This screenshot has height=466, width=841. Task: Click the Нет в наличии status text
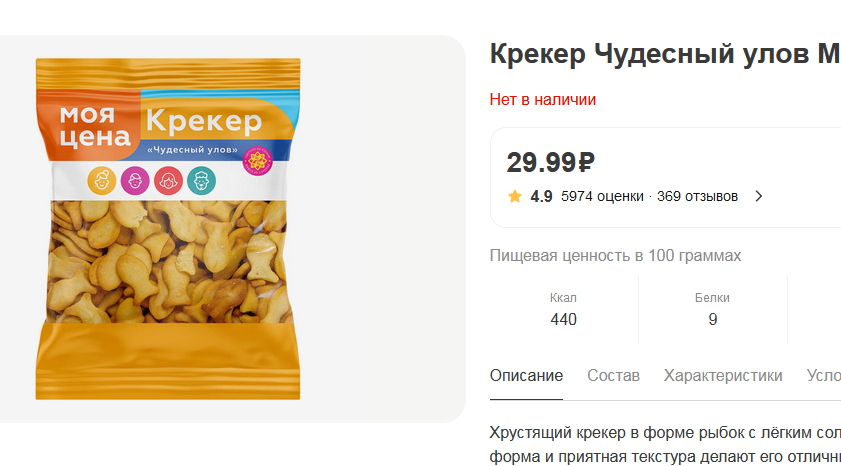click(x=543, y=100)
